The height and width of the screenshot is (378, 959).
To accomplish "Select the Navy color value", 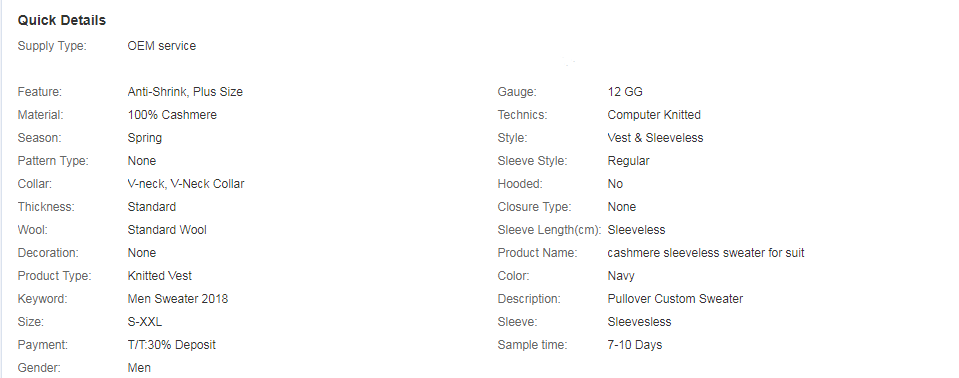I will tap(621, 276).
